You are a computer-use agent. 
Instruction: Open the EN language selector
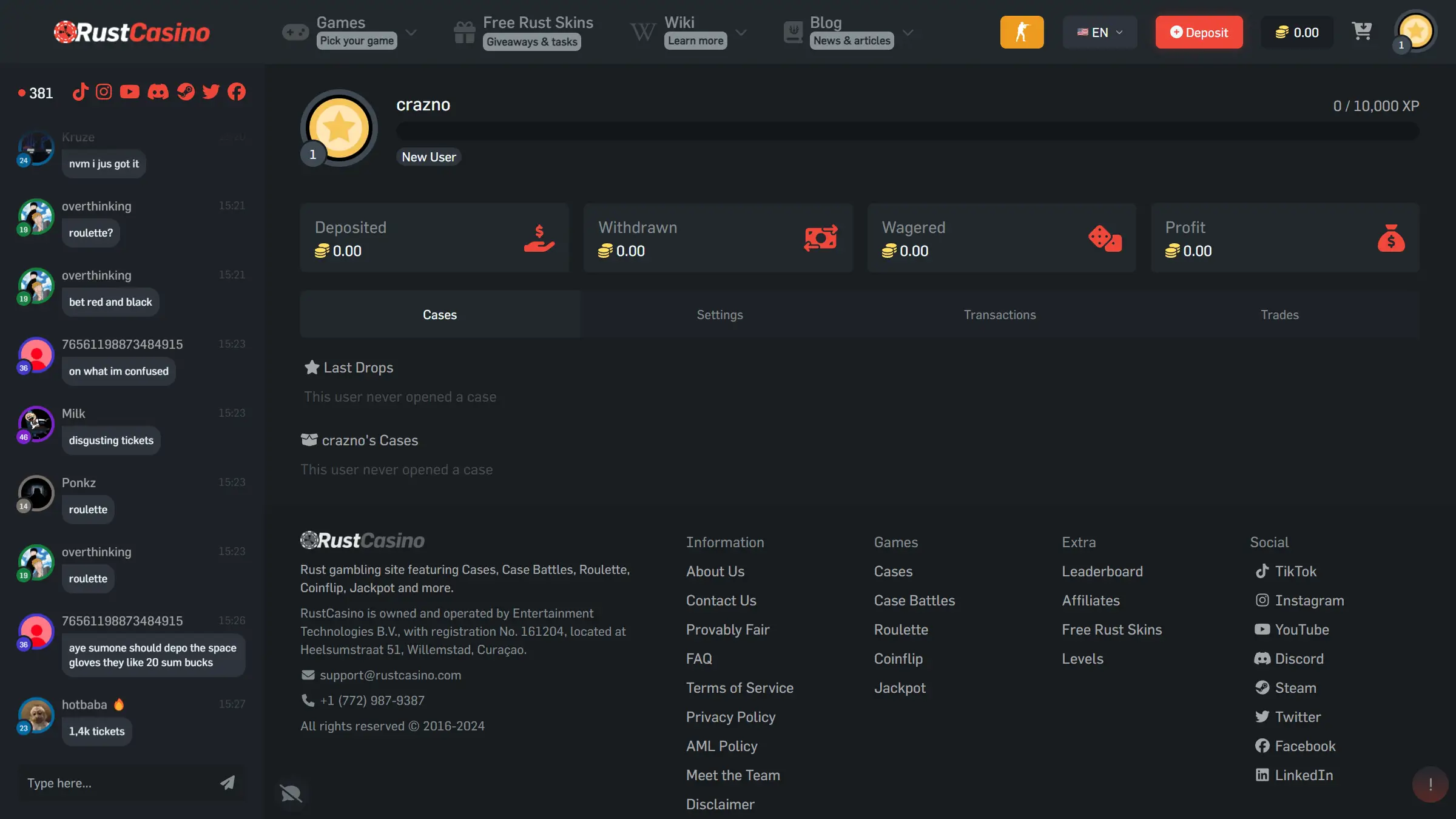tap(1099, 32)
